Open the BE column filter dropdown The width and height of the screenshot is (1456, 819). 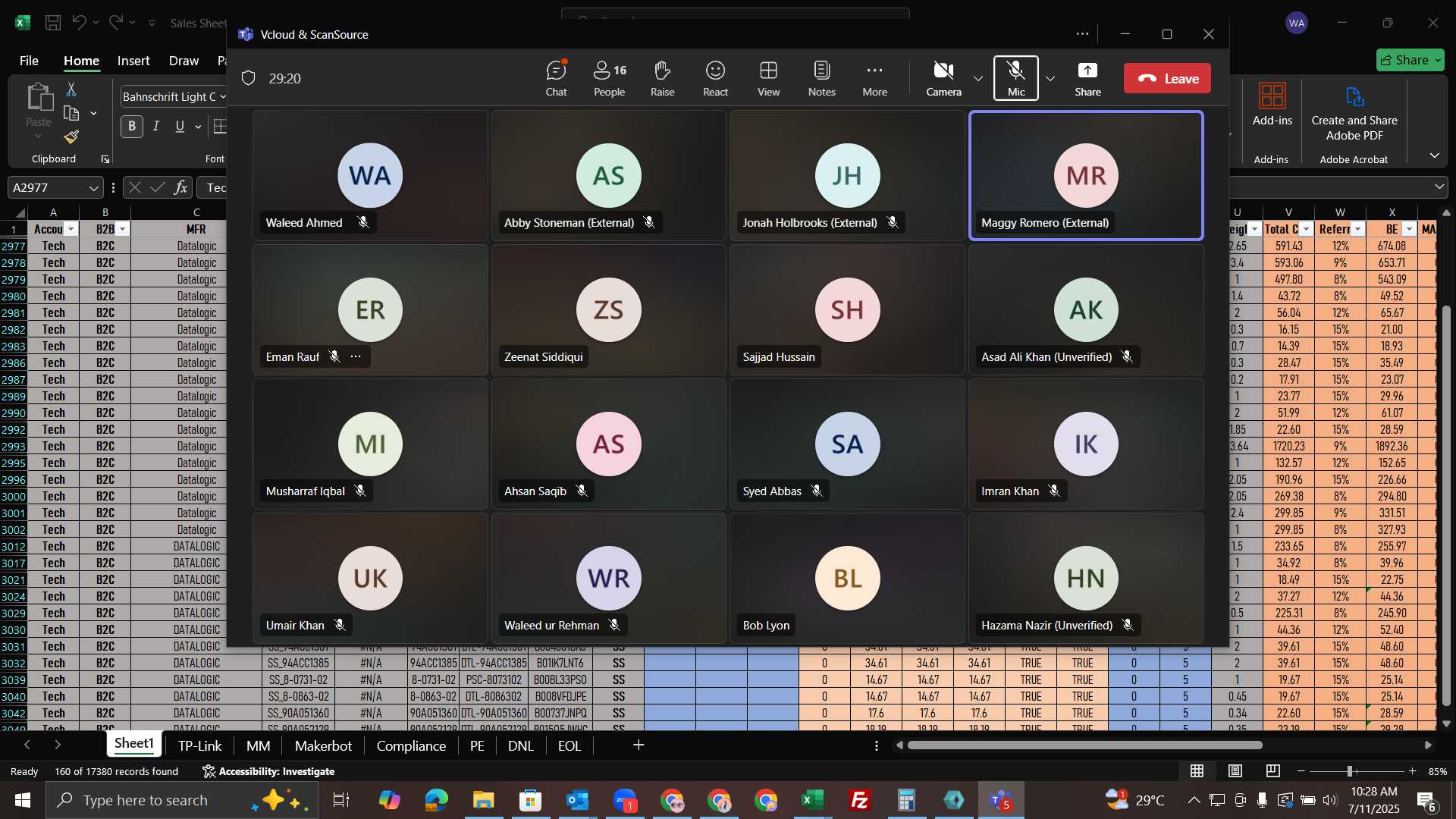pos(1409,229)
